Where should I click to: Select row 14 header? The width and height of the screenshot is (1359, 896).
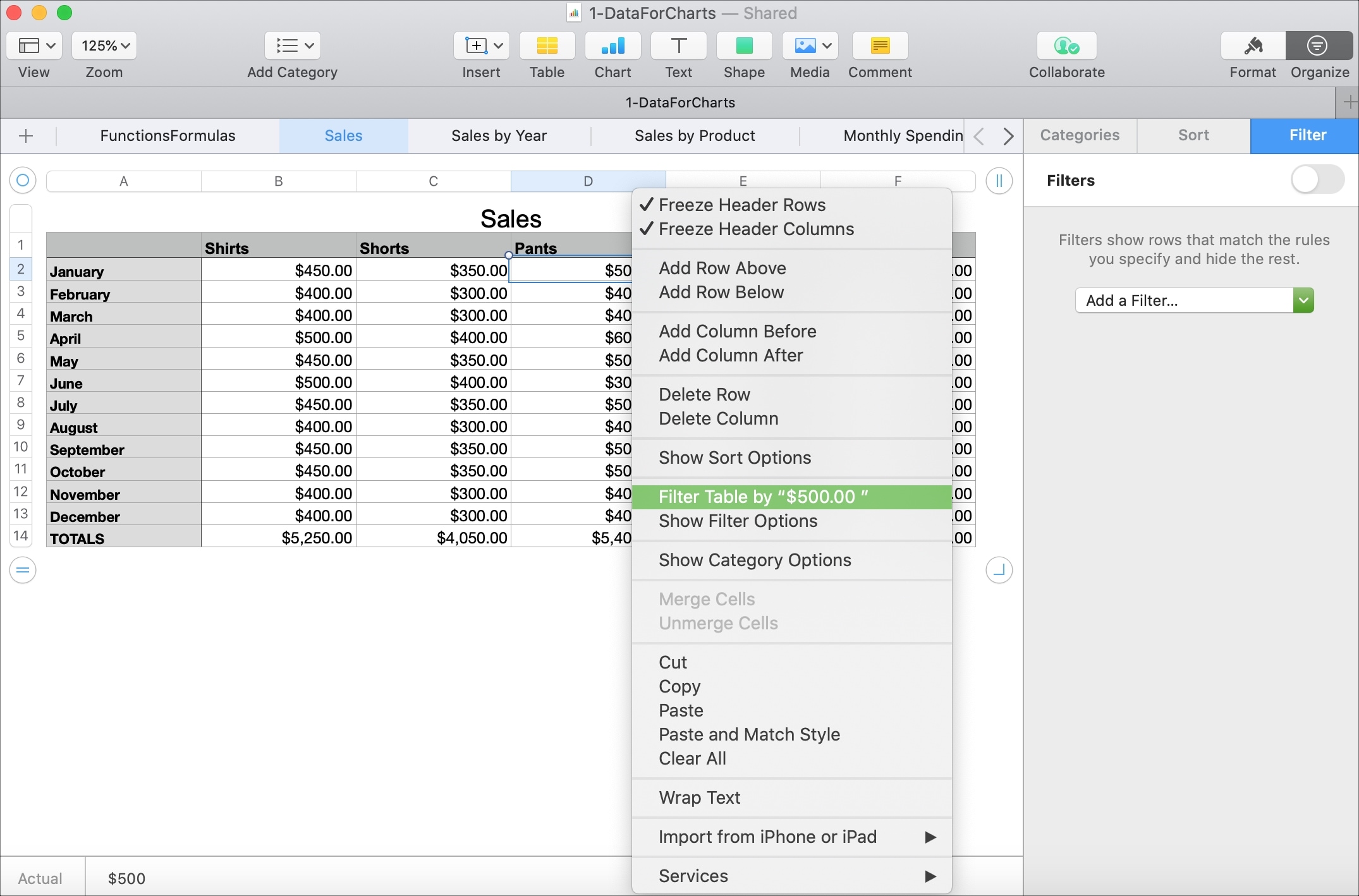(21, 536)
